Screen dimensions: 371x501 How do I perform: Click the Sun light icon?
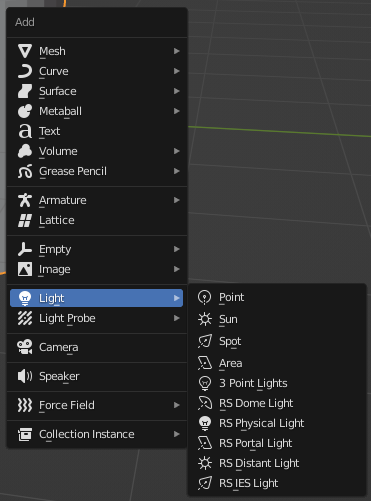coord(205,319)
